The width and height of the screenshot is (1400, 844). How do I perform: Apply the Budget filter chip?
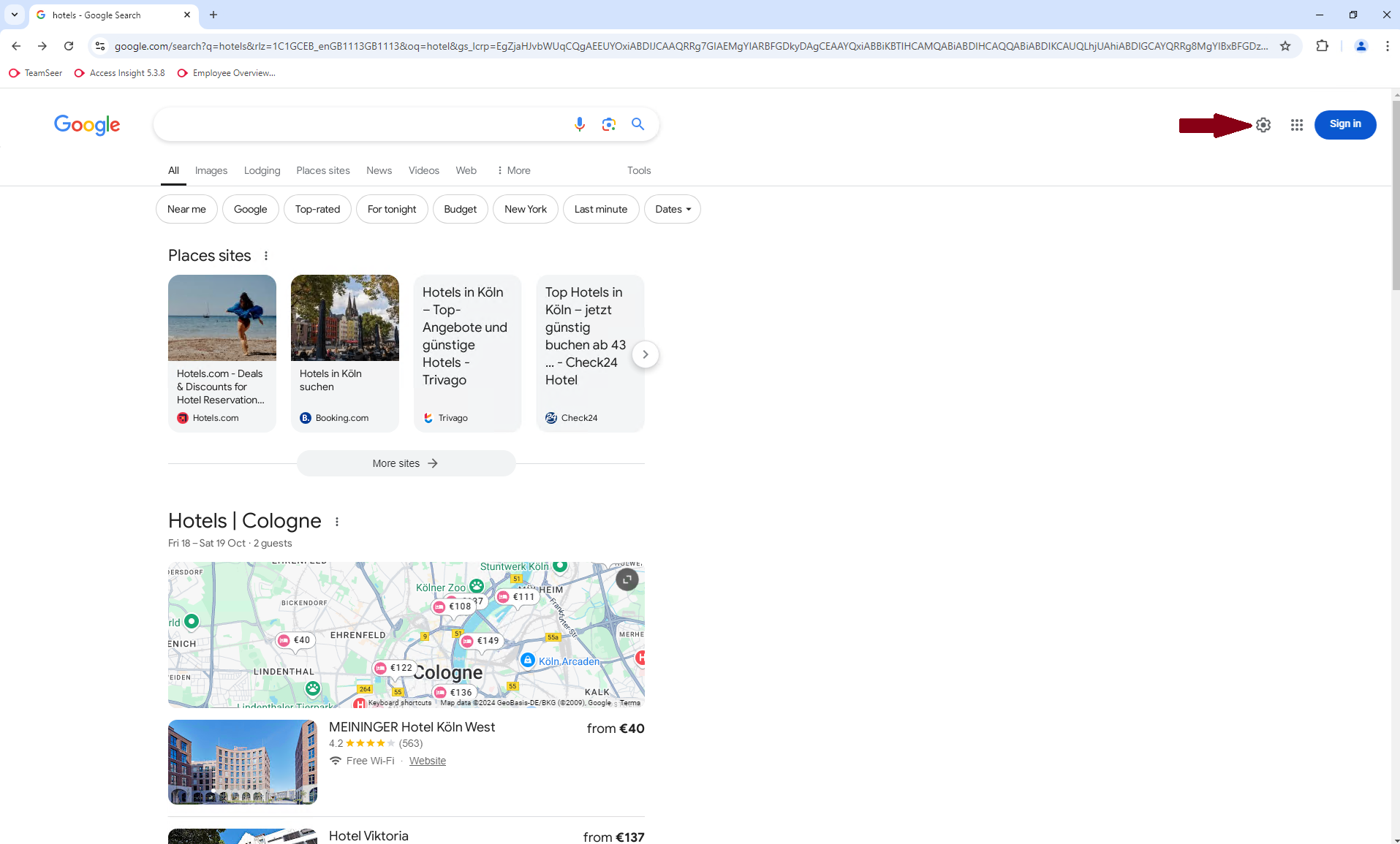pos(460,209)
